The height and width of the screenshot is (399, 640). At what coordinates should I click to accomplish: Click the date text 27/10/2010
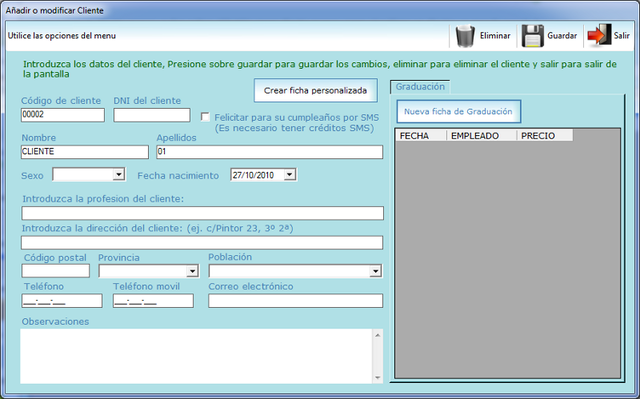click(x=253, y=175)
